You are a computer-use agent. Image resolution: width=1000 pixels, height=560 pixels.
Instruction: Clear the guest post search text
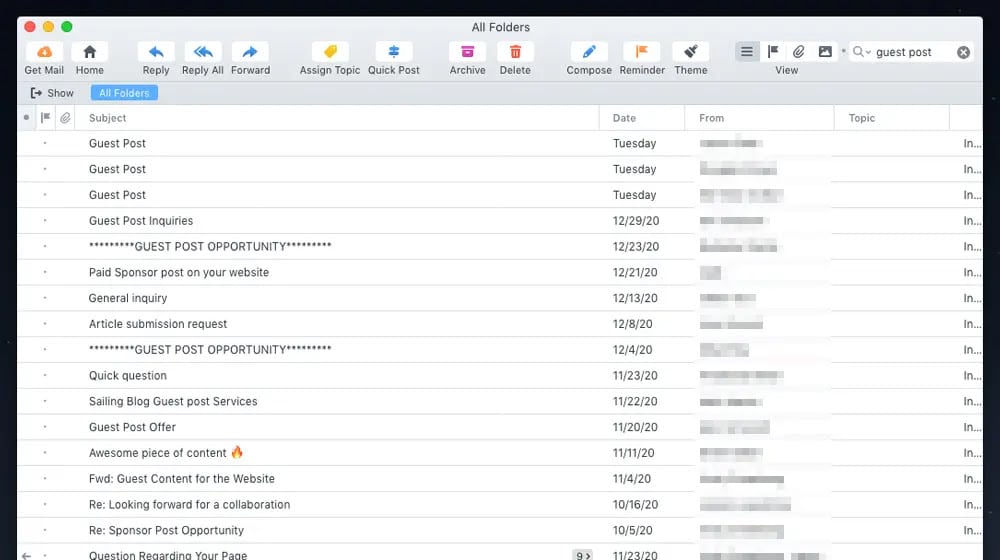(964, 52)
